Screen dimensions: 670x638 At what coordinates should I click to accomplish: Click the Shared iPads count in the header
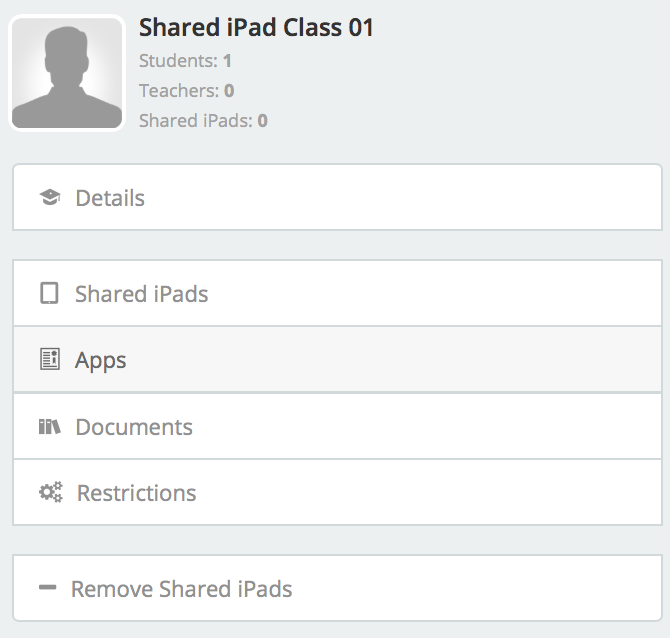pyautogui.click(x=203, y=121)
